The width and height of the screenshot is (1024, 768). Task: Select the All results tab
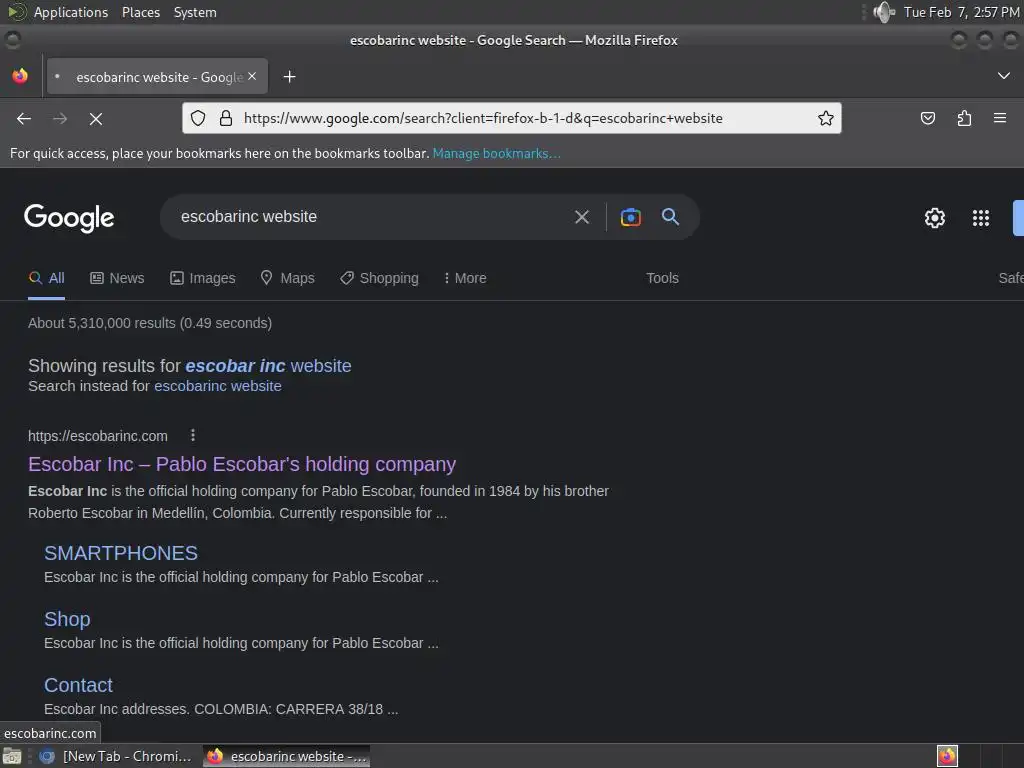tap(46, 278)
